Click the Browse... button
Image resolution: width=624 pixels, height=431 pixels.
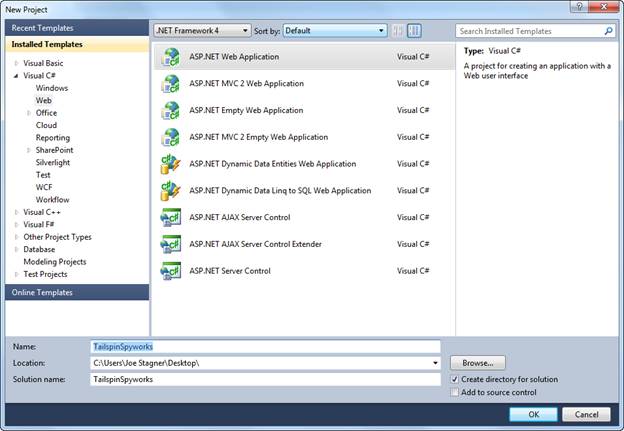pos(478,363)
